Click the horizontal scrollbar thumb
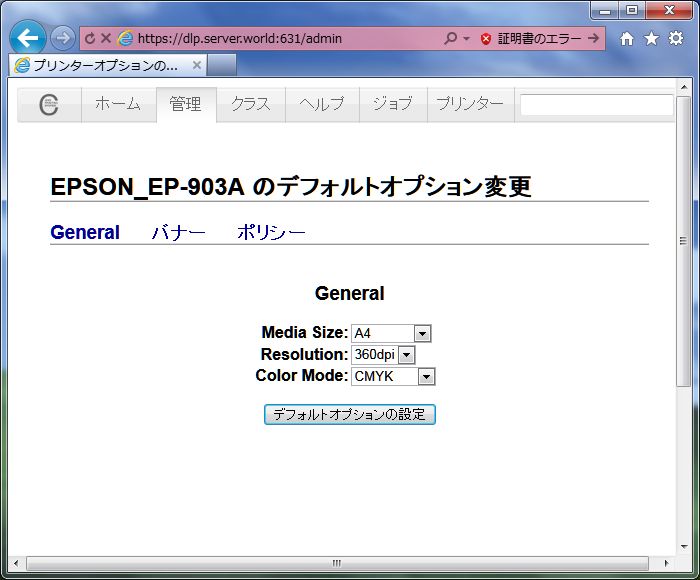 click(x=337, y=563)
